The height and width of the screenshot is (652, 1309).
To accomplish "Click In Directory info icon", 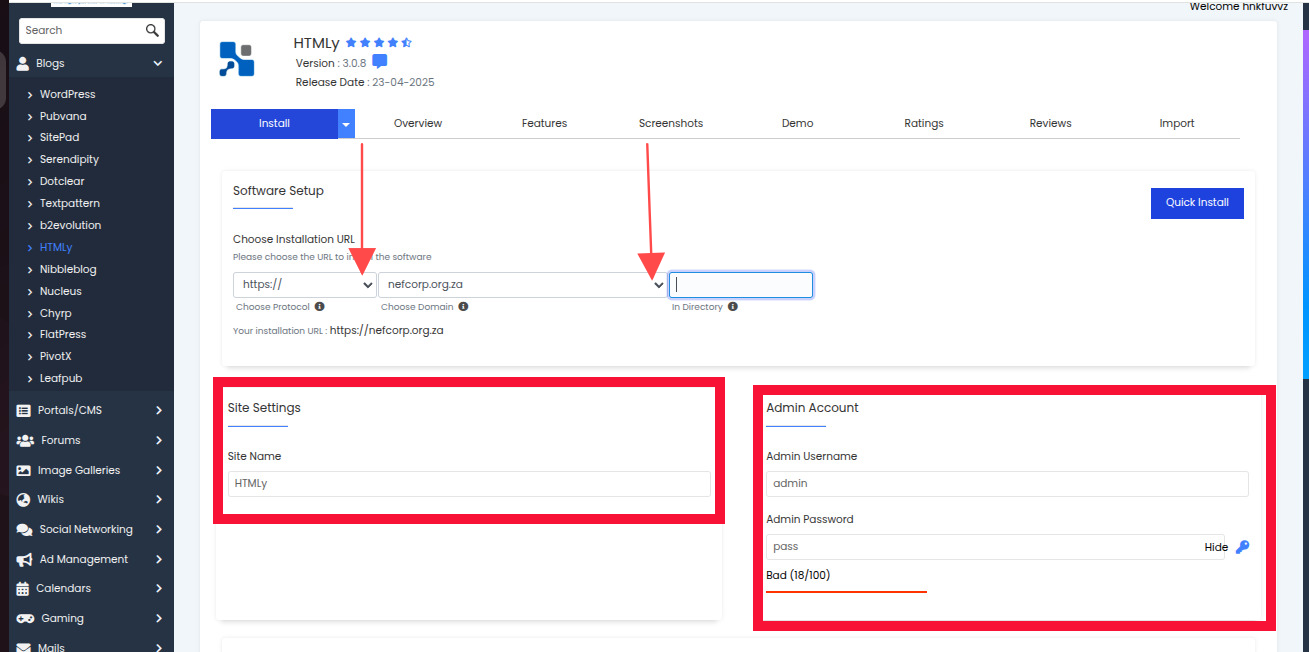I will [732, 307].
